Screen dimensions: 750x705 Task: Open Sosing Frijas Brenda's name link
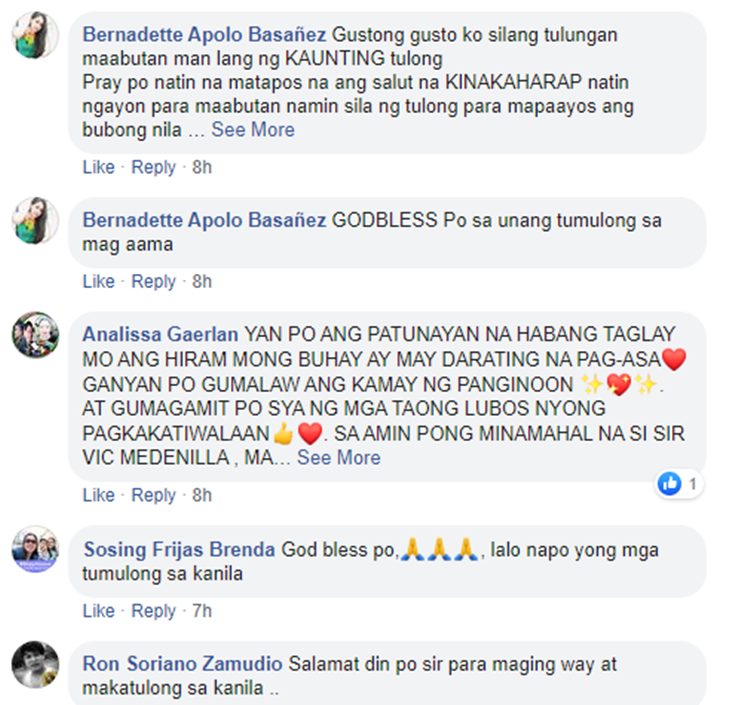[x=179, y=550]
